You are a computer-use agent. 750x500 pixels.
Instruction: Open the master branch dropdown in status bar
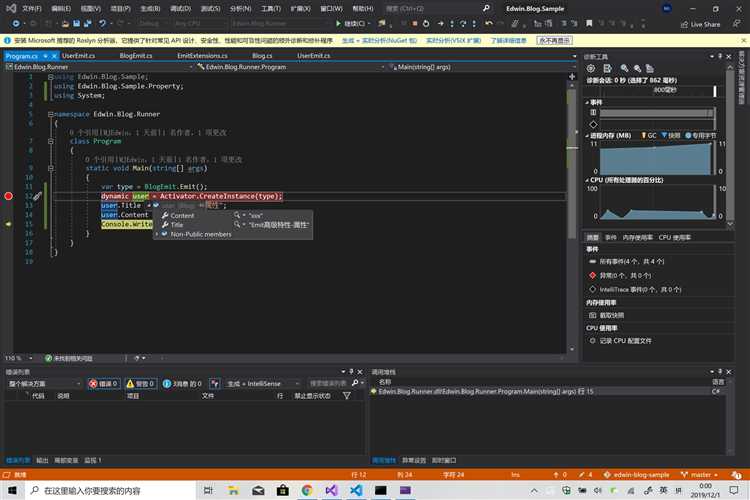click(x=699, y=475)
